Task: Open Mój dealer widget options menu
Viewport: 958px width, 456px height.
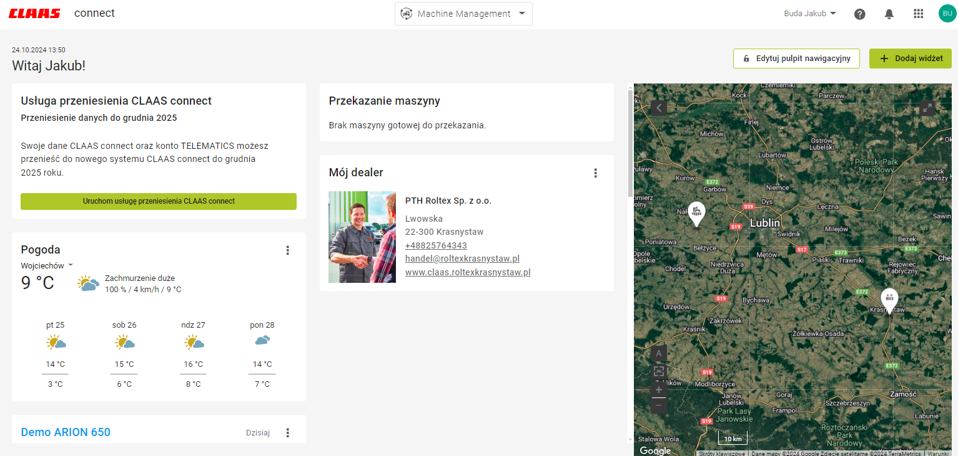Action: coord(595,173)
